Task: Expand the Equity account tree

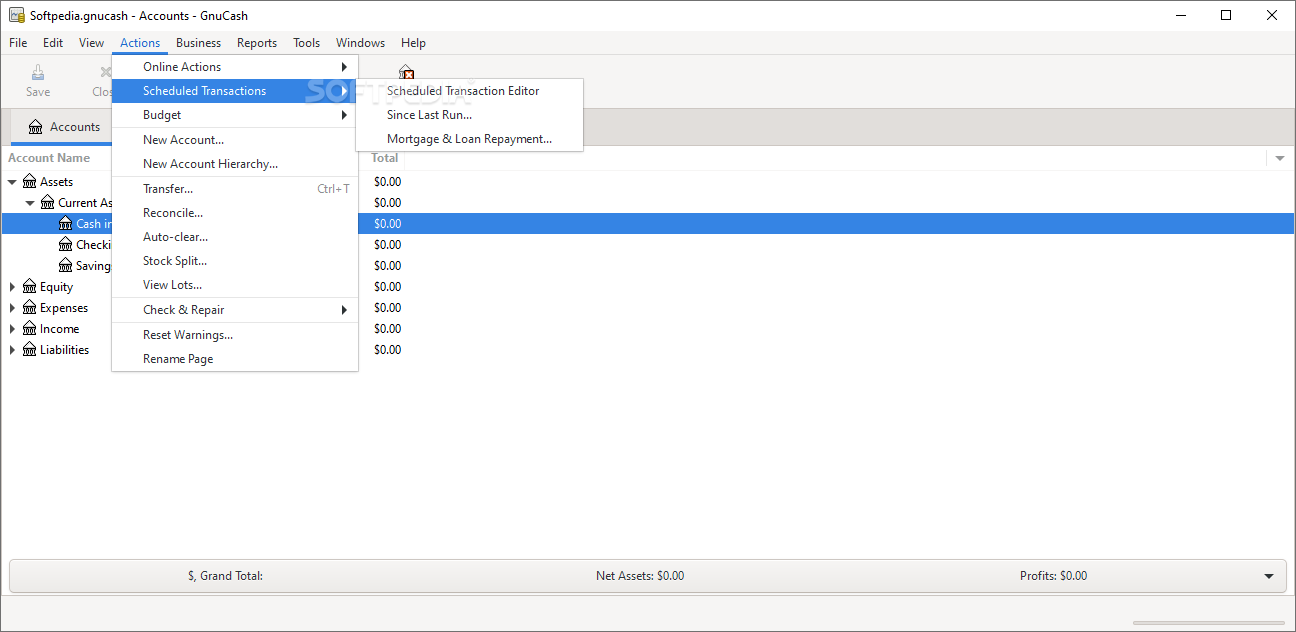Action: (x=12, y=287)
